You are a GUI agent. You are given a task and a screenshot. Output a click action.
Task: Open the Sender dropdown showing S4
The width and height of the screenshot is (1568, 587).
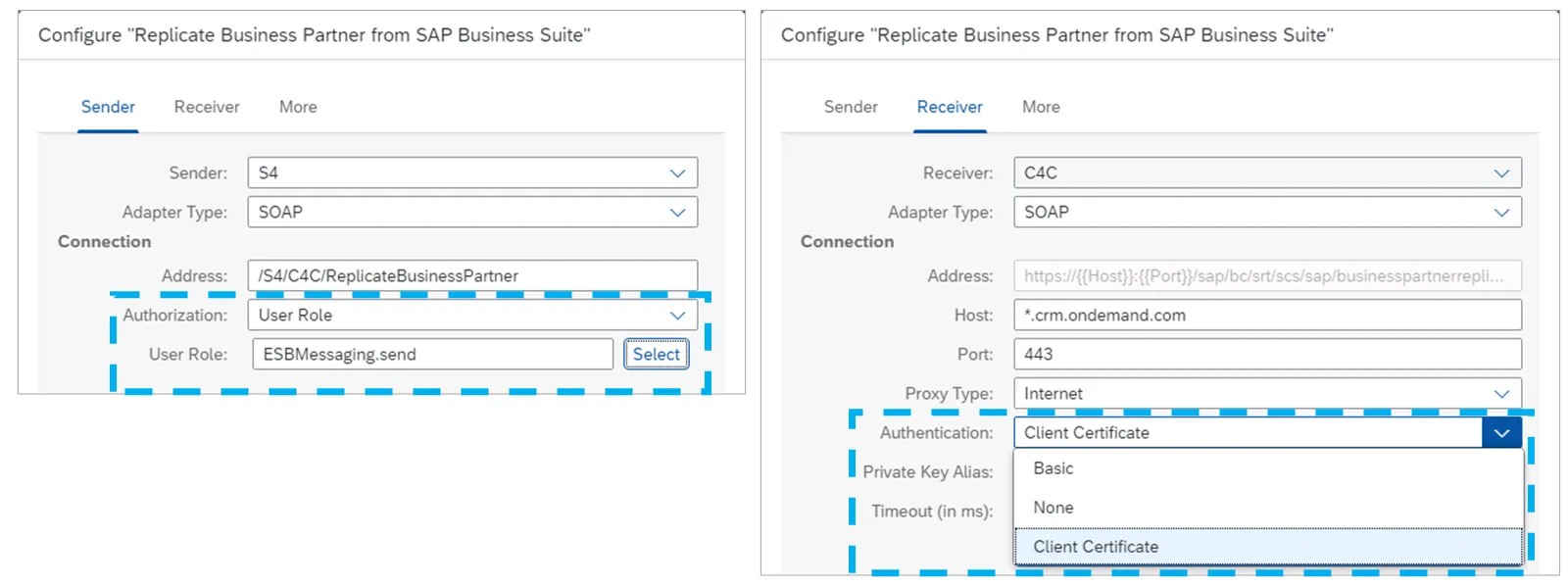[x=472, y=172]
